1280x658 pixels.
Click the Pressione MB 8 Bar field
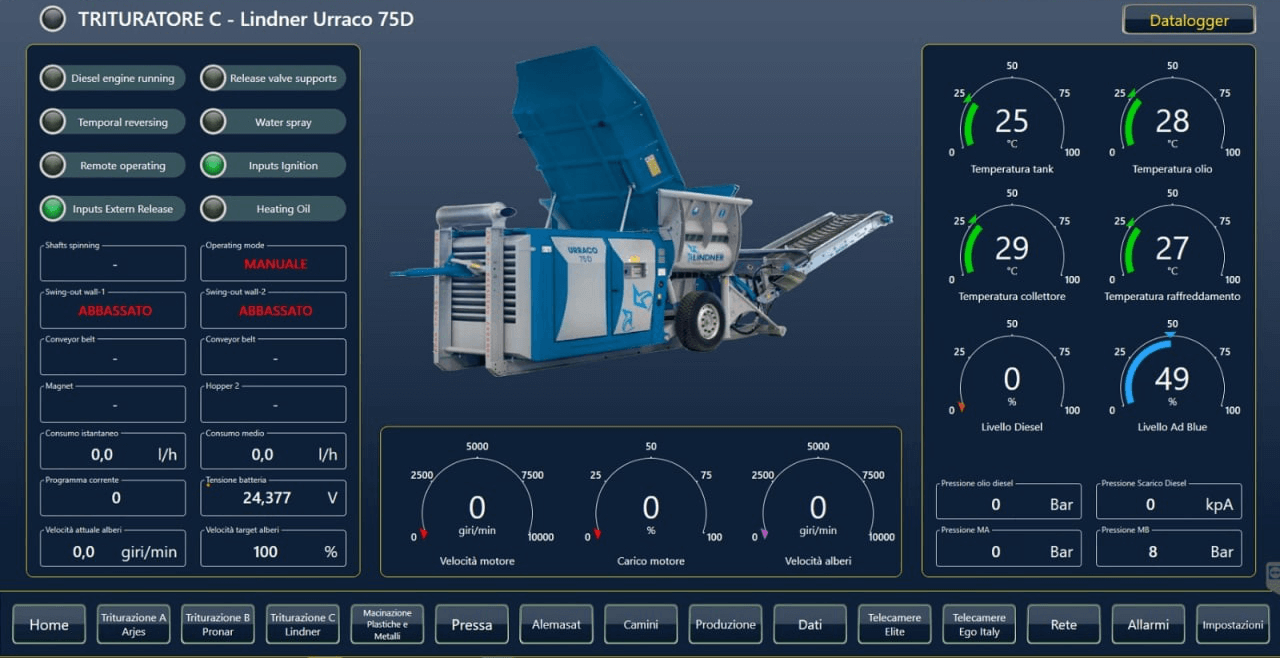tap(1169, 548)
